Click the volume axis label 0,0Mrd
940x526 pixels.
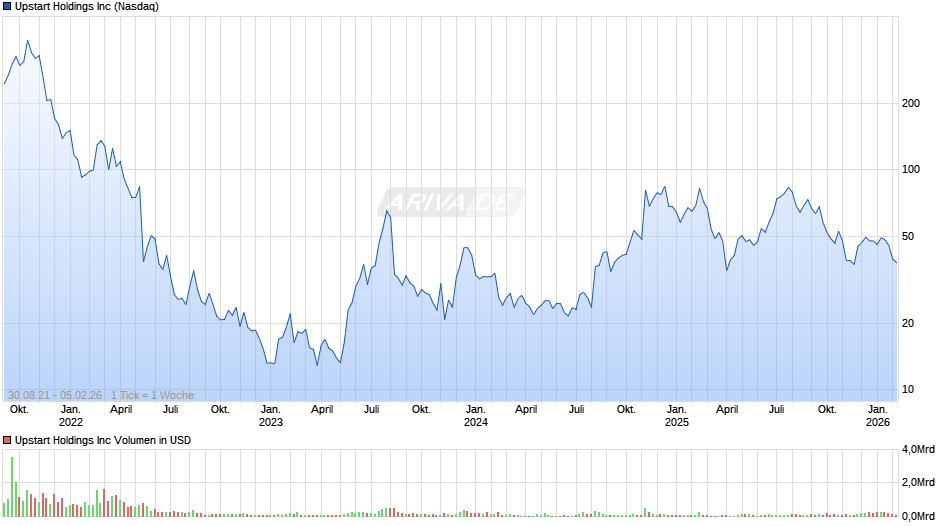(918, 516)
